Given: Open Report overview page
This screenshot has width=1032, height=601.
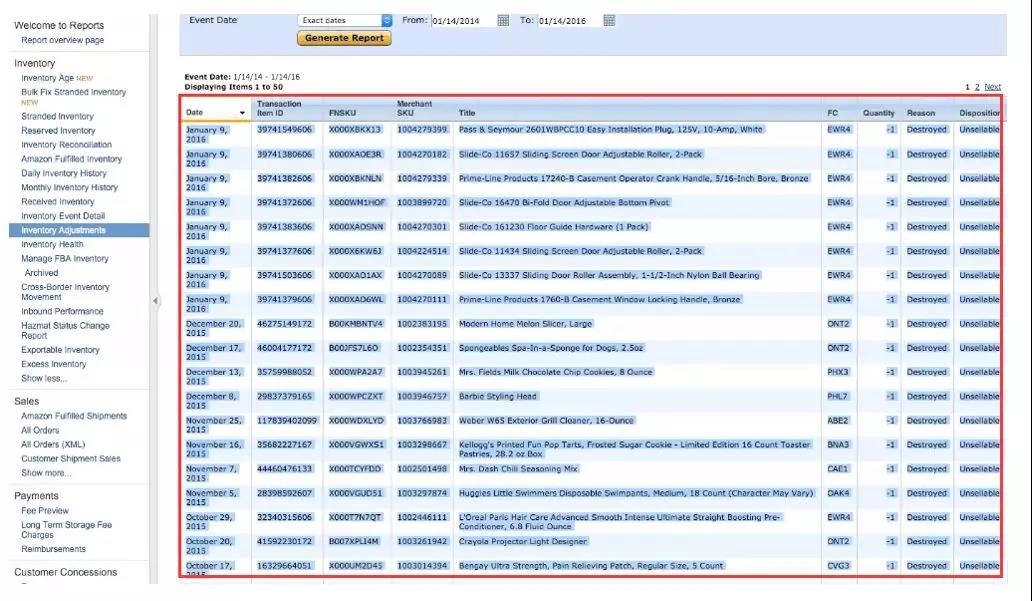Looking at the screenshot, I should 63,40.
